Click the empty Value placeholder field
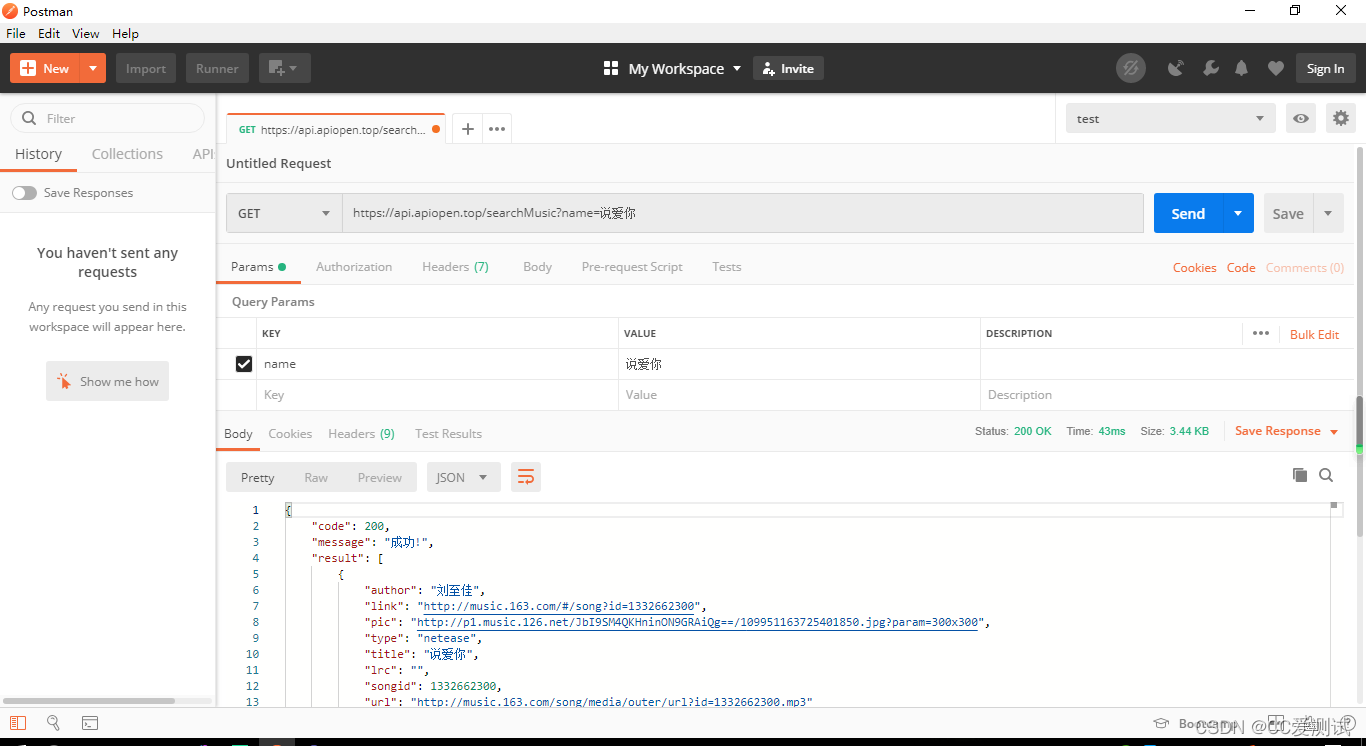This screenshot has width=1366, height=746. [x=799, y=395]
